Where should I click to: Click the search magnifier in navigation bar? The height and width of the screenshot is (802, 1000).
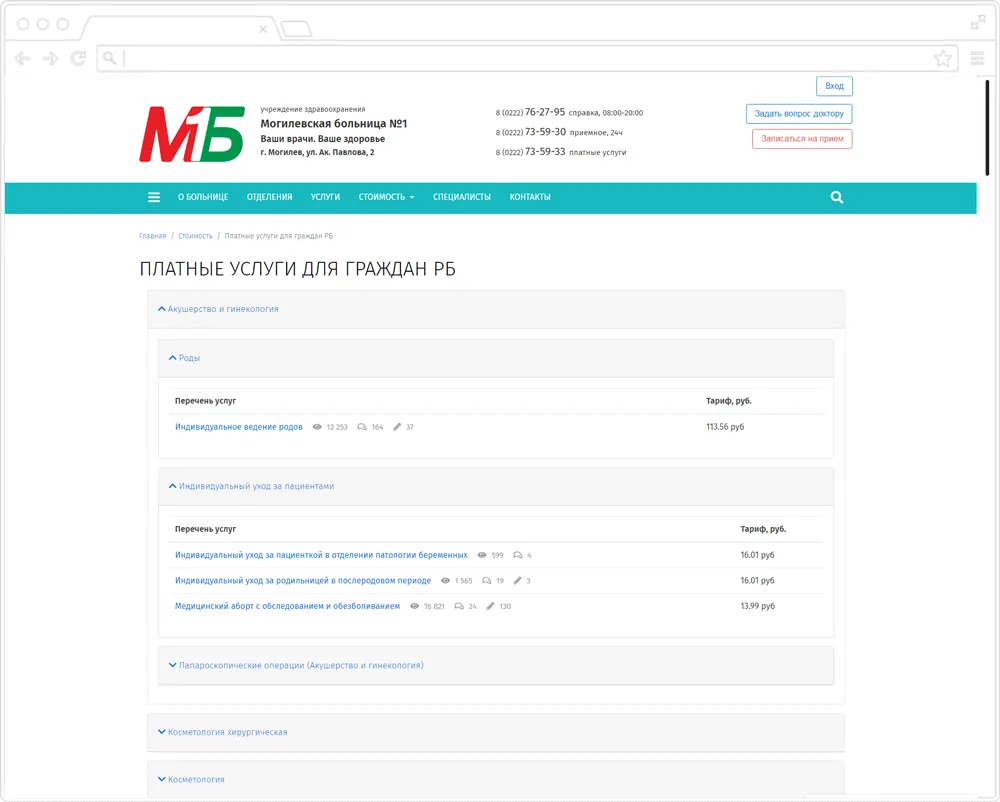pos(837,197)
